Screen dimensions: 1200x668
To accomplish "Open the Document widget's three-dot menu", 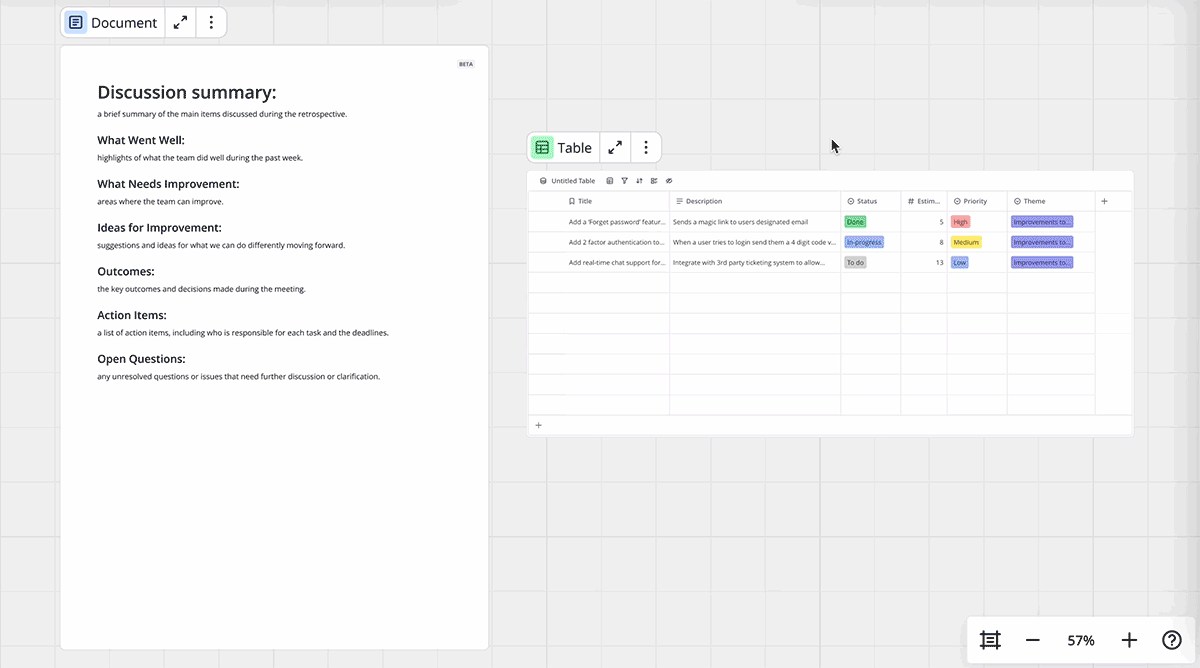I will [x=211, y=22].
